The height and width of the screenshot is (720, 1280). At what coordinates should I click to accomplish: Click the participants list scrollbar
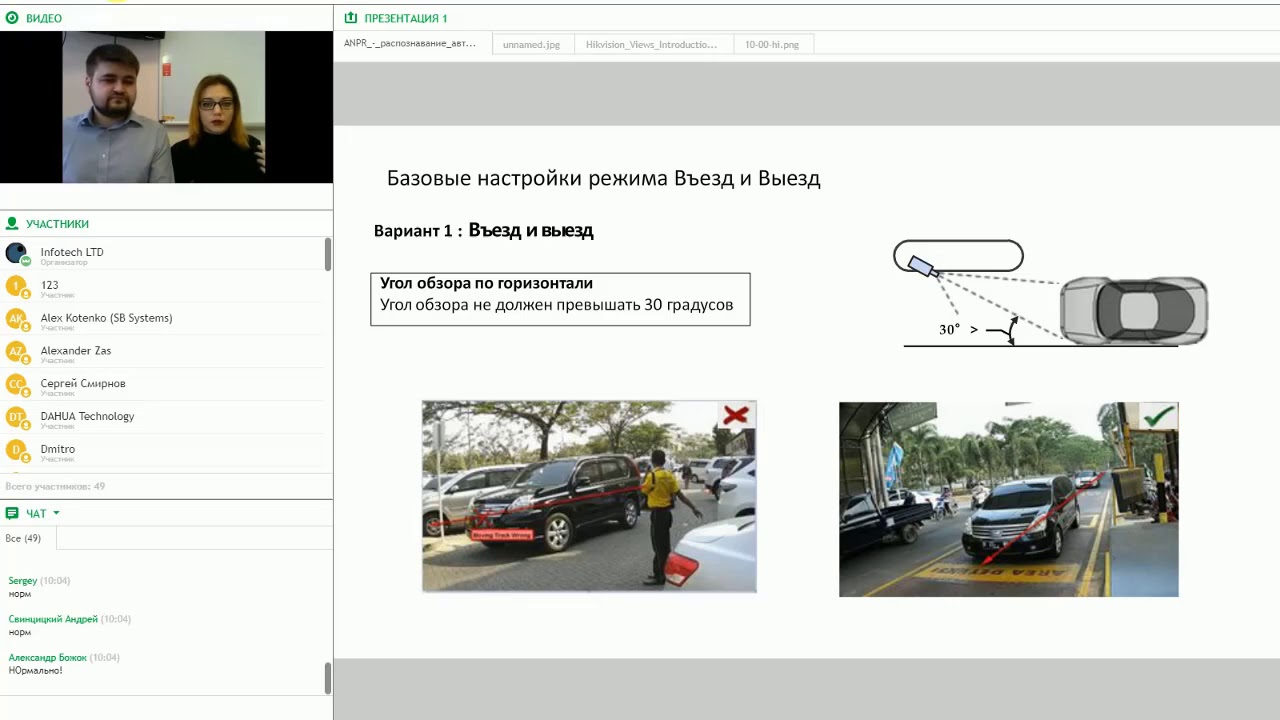click(328, 254)
